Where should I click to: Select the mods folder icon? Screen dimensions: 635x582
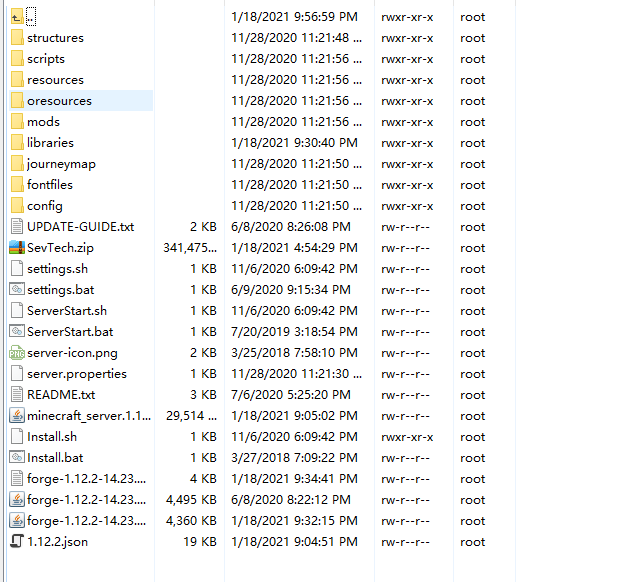click(17, 122)
